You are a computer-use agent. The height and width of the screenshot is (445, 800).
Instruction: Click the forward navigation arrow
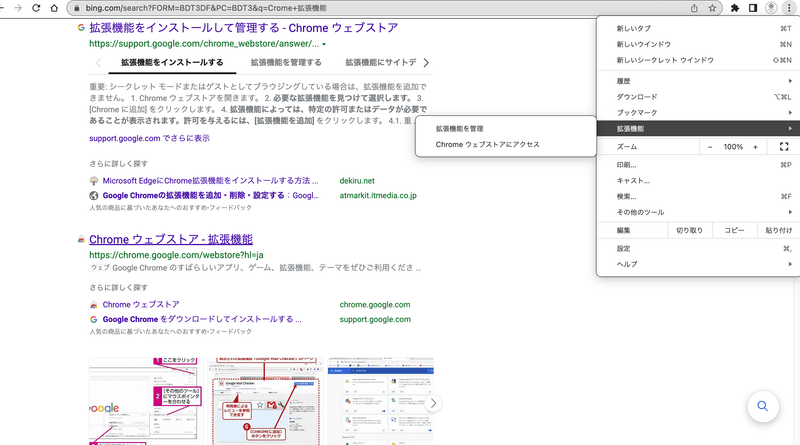tap(18, 8)
